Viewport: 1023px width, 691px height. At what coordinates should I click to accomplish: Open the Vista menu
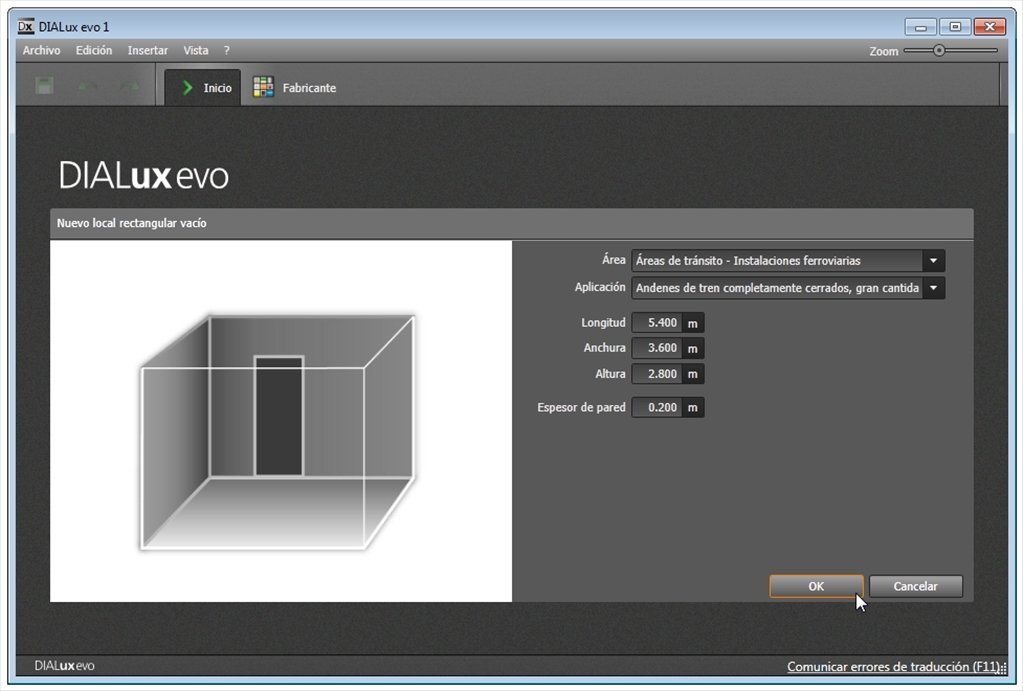[x=196, y=50]
